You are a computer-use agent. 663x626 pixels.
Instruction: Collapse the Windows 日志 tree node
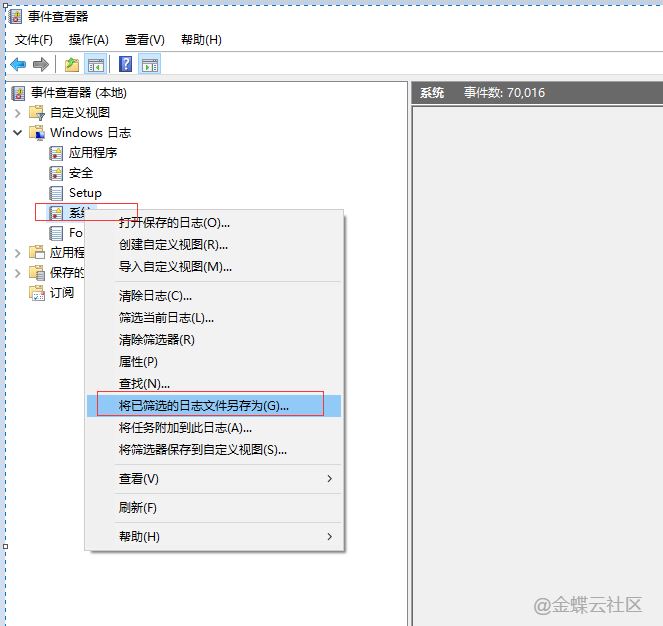pos(17,133)
